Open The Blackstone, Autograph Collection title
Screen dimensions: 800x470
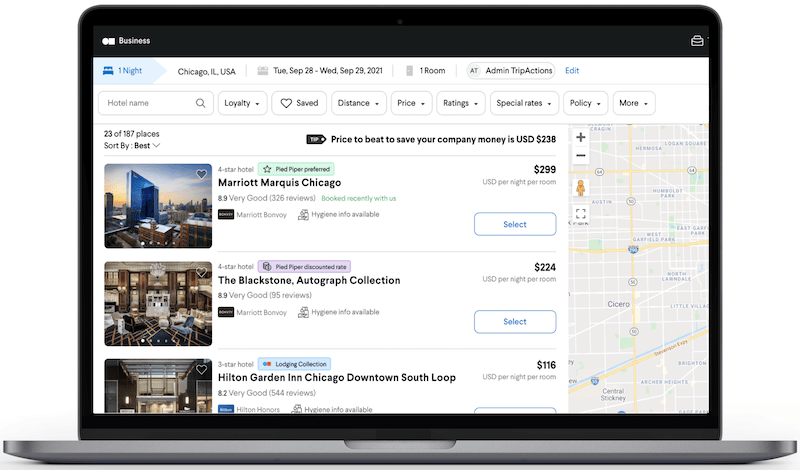pos(309,280)
